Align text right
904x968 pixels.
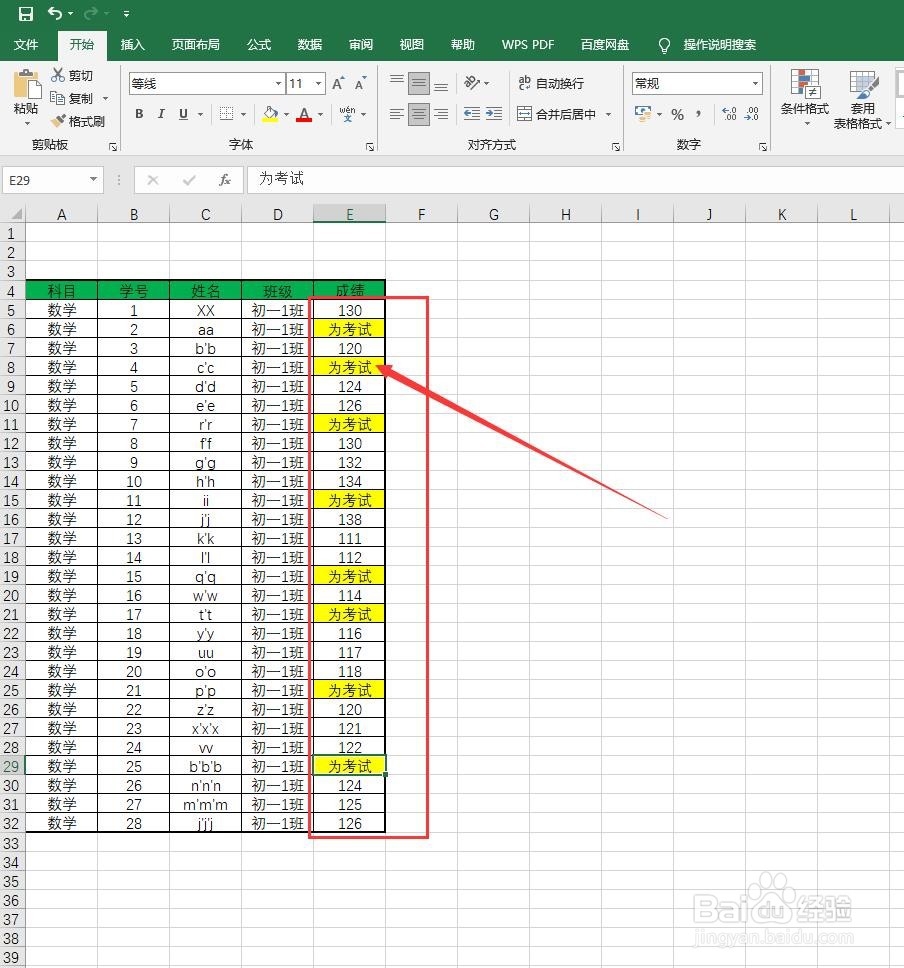tap(441, 114)
